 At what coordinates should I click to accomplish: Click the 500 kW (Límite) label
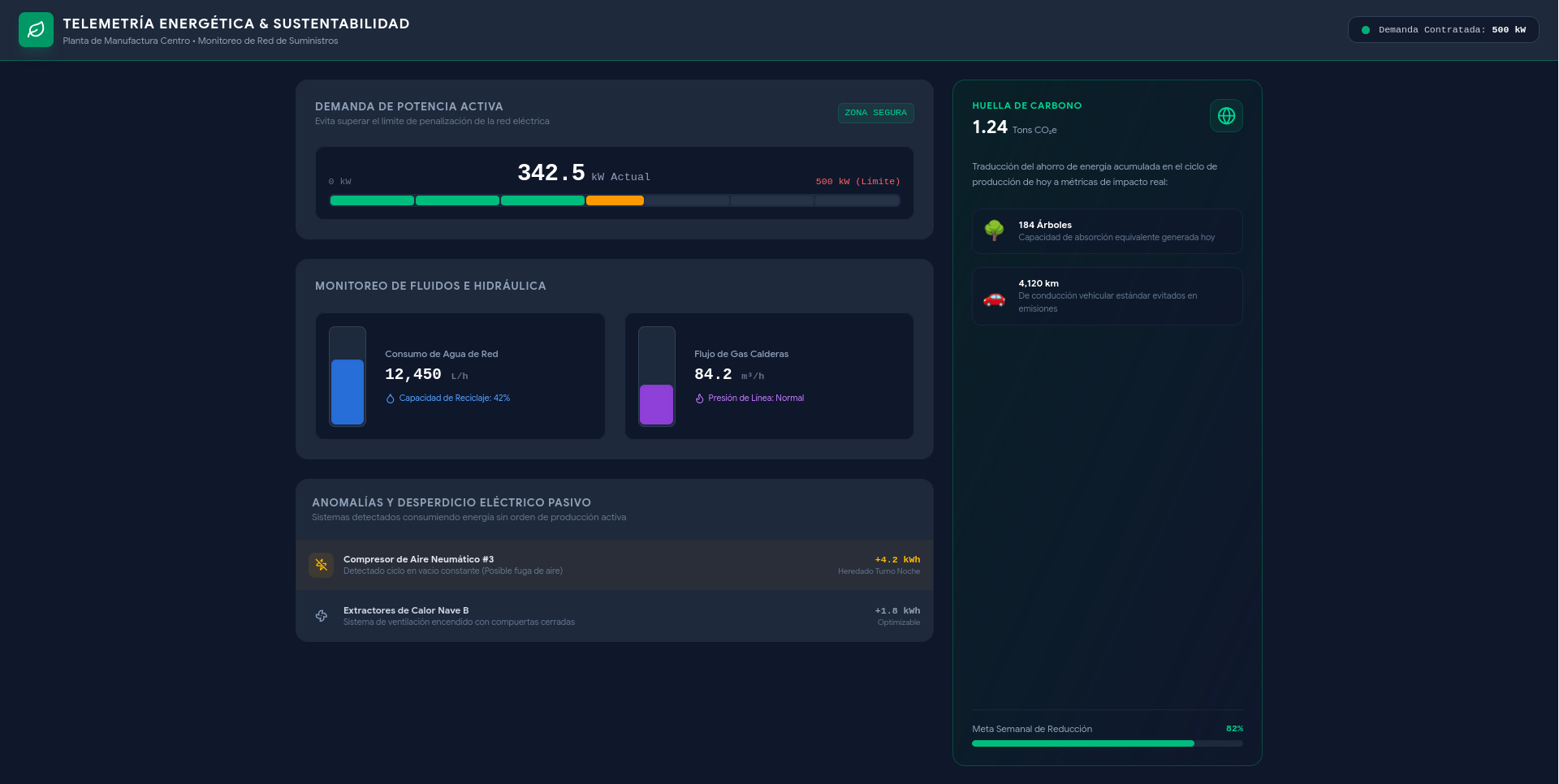(857, 182)
